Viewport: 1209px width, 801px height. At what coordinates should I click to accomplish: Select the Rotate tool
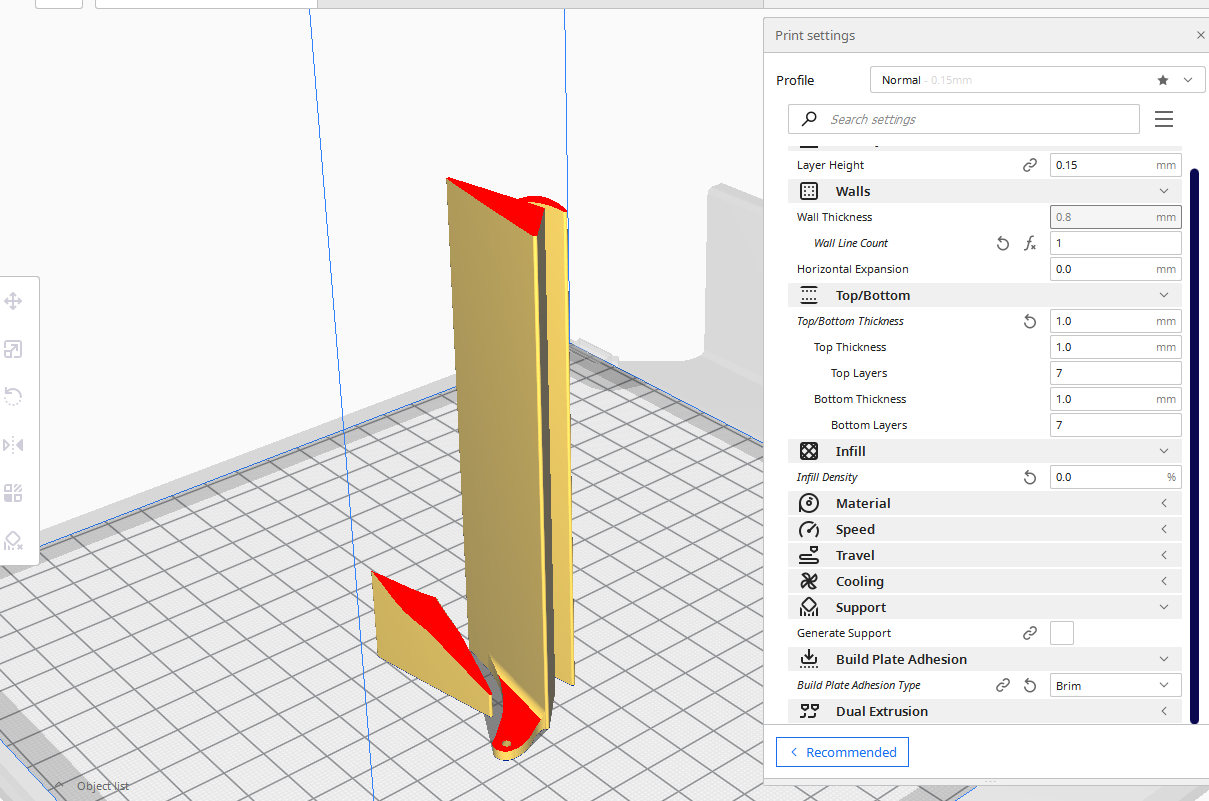[14, 396]
